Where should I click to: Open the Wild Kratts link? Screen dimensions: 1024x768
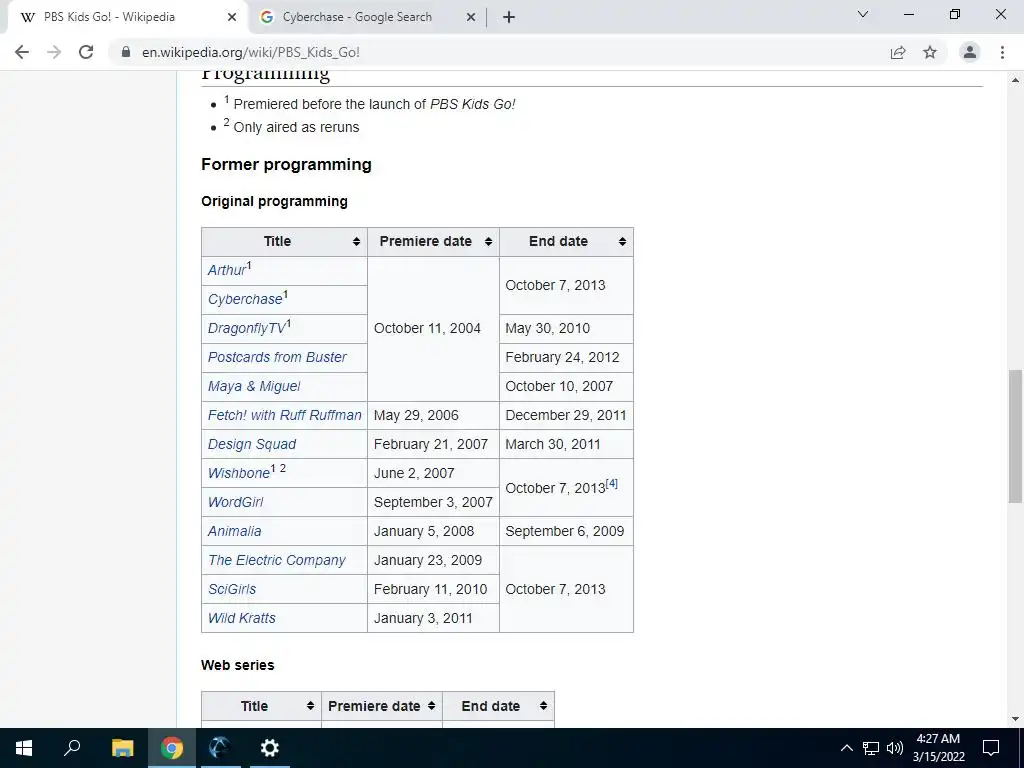(x=242, y=618)
